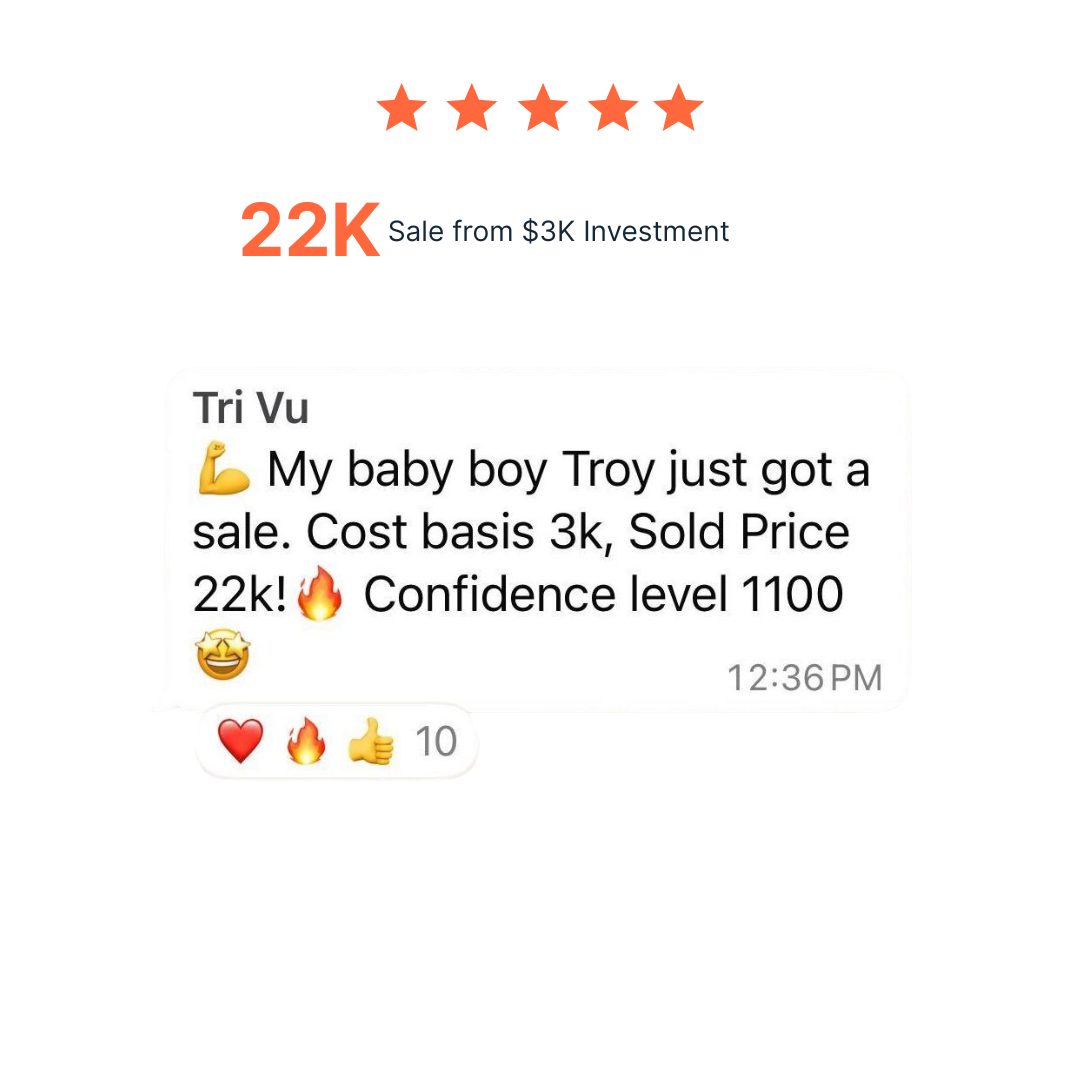The height and width of the screenshot is (1080, 1080).
Task: Click the "Confidence level 1100" text
Action: 603,596
